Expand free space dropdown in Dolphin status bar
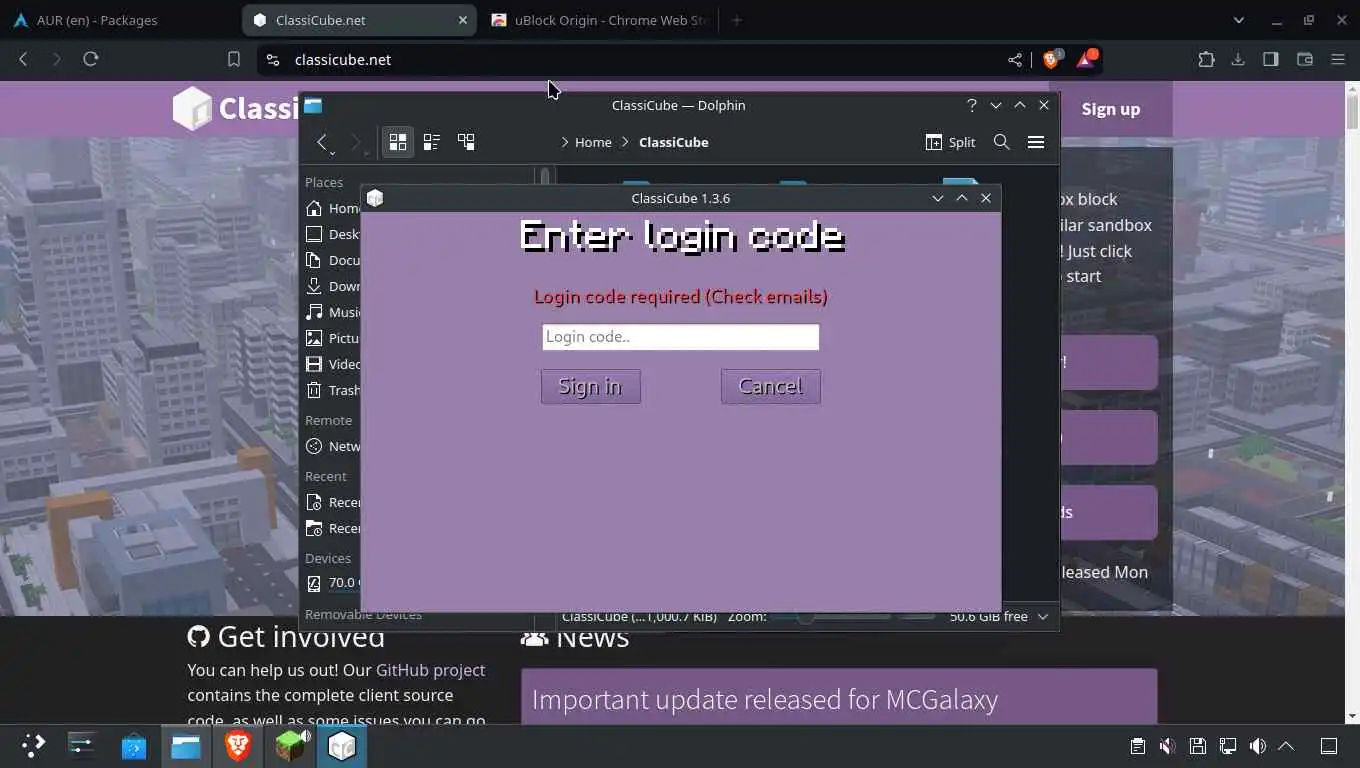Screen dimensions: 1360x768 pyautogui.click(x=1043, y=617)
